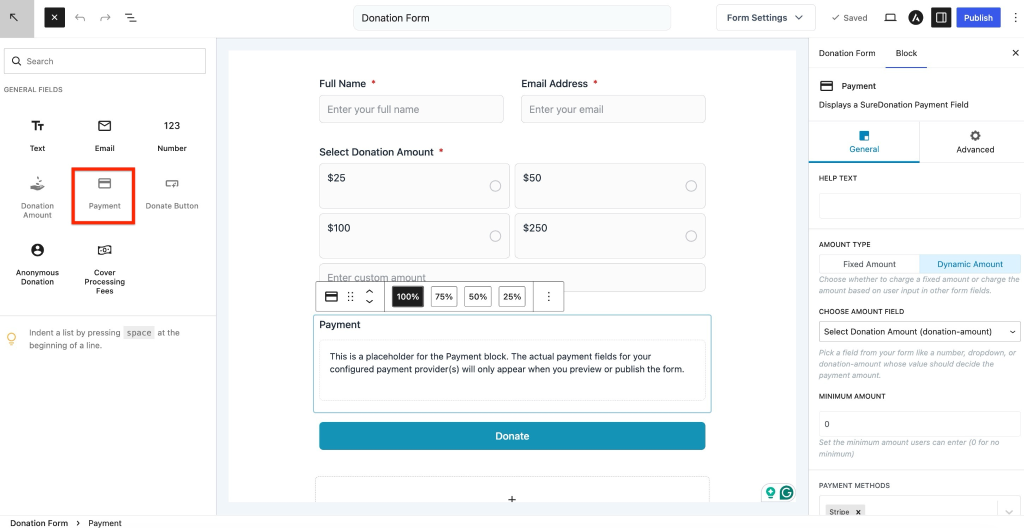Click Donation Form in bottom breadcrumb

coord(39,523)
